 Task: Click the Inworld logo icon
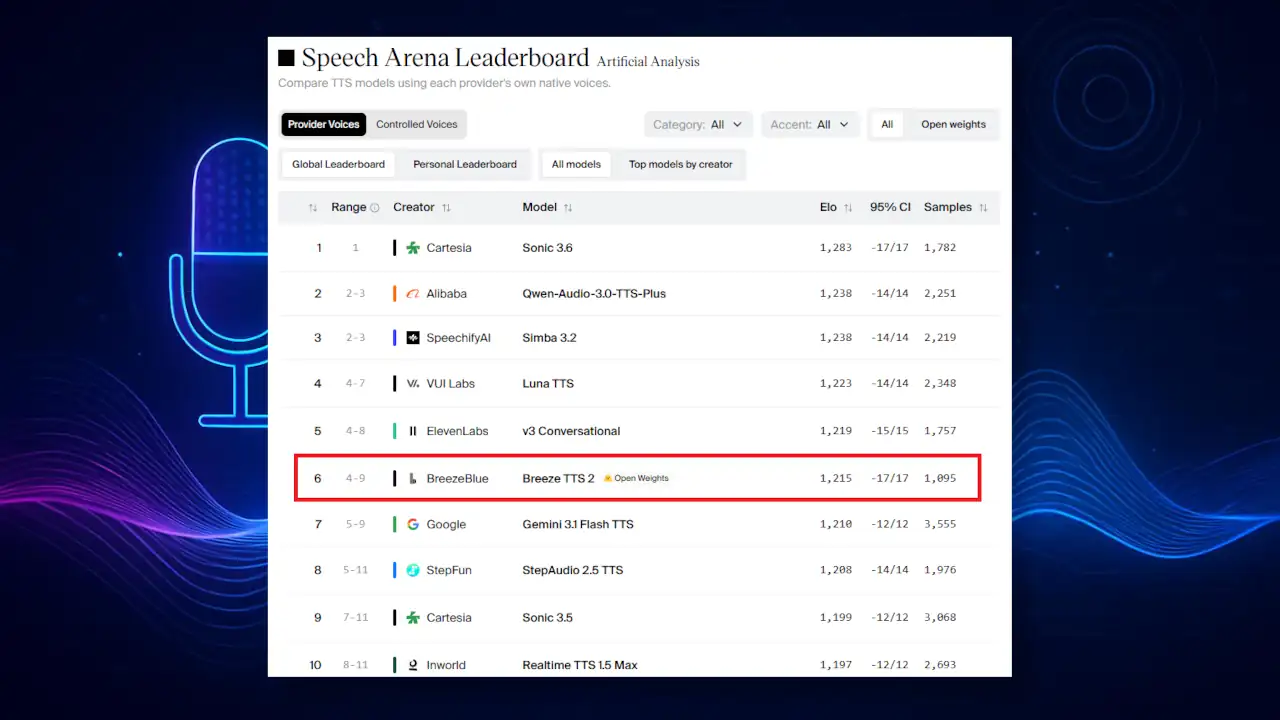point(413,665)
